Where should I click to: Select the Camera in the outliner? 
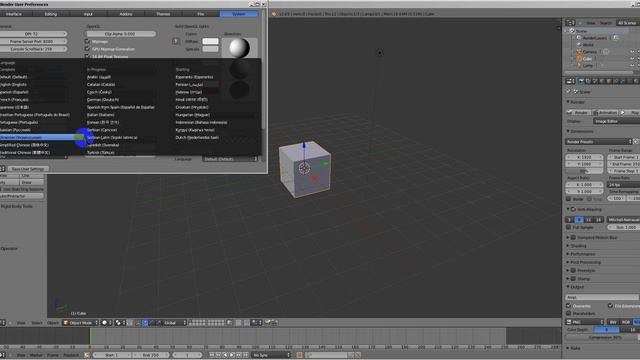point(589,52)
